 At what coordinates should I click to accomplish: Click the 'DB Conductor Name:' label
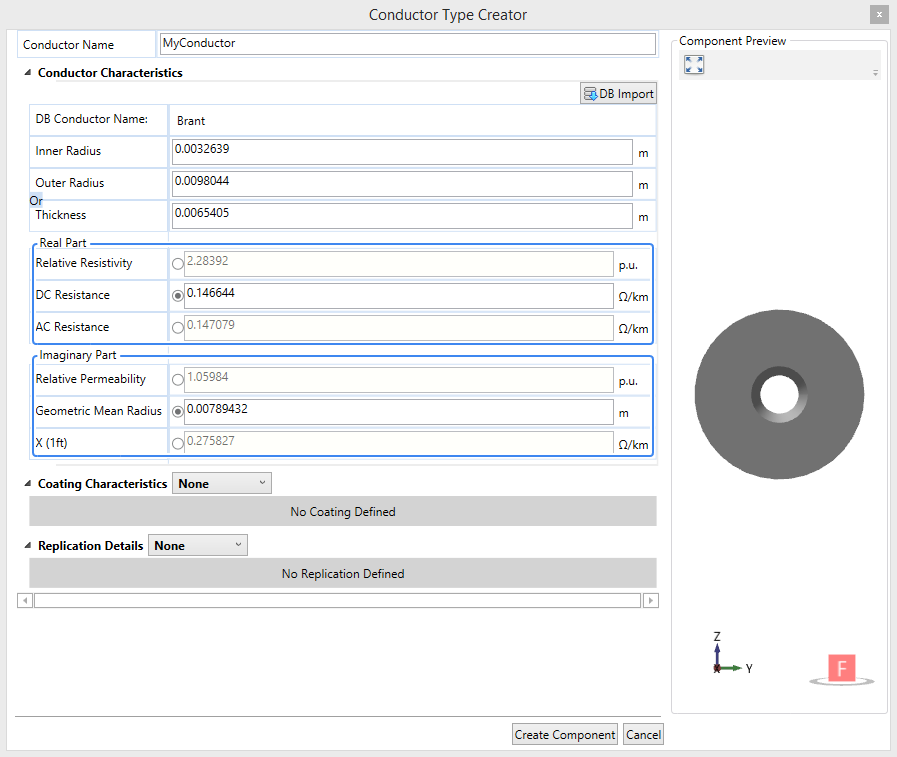92,118
